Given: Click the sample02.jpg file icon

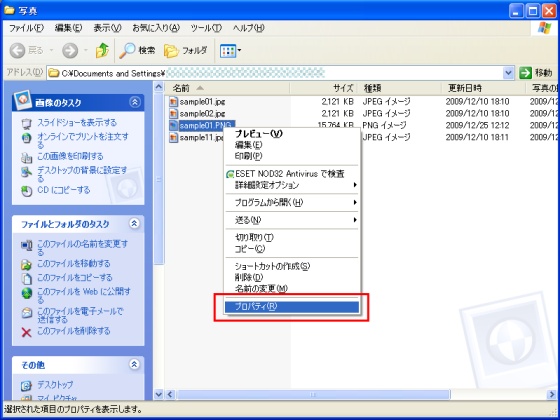Looking at the screenshot, I should coord(174,114).
